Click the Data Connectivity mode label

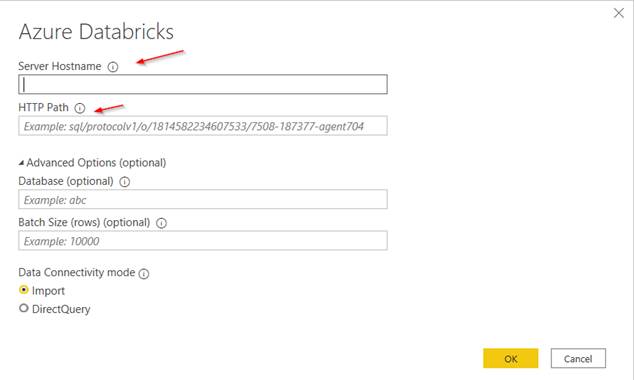pyautogui.click(x=77, y=272)
